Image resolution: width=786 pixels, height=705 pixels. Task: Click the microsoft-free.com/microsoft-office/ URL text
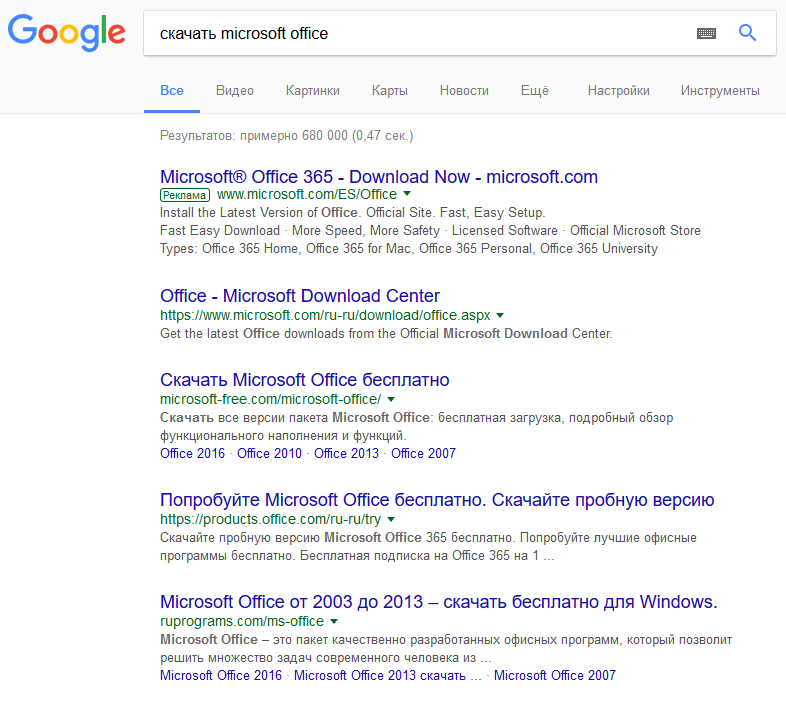(271, 400)
